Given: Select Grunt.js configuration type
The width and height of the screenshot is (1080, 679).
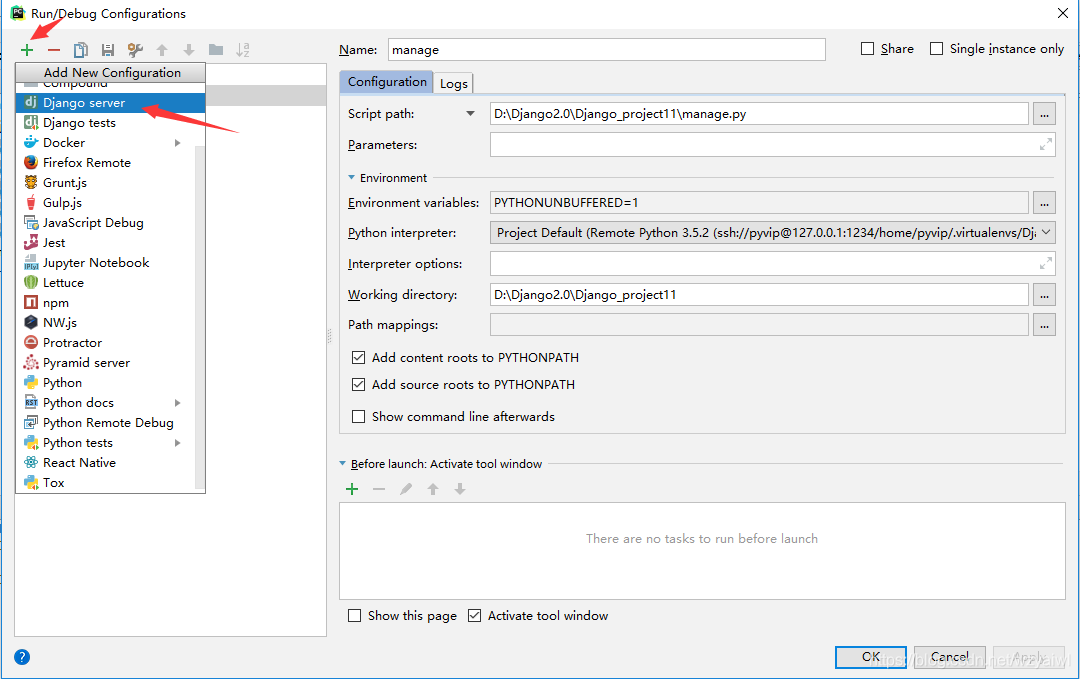Looking at the screenshot, I should pos(105,182).
